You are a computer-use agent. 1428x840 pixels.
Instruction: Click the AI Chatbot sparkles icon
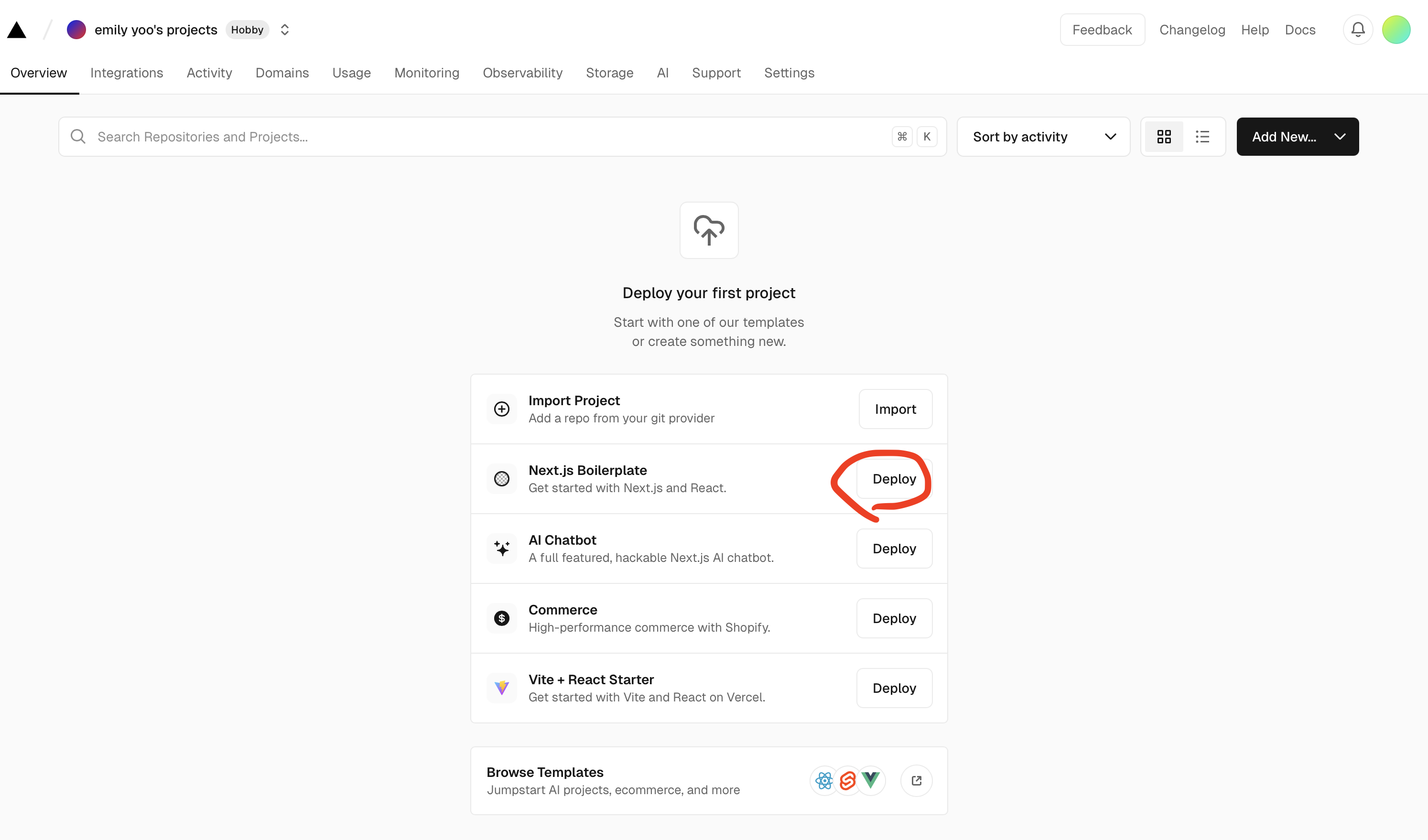point(501,549)
